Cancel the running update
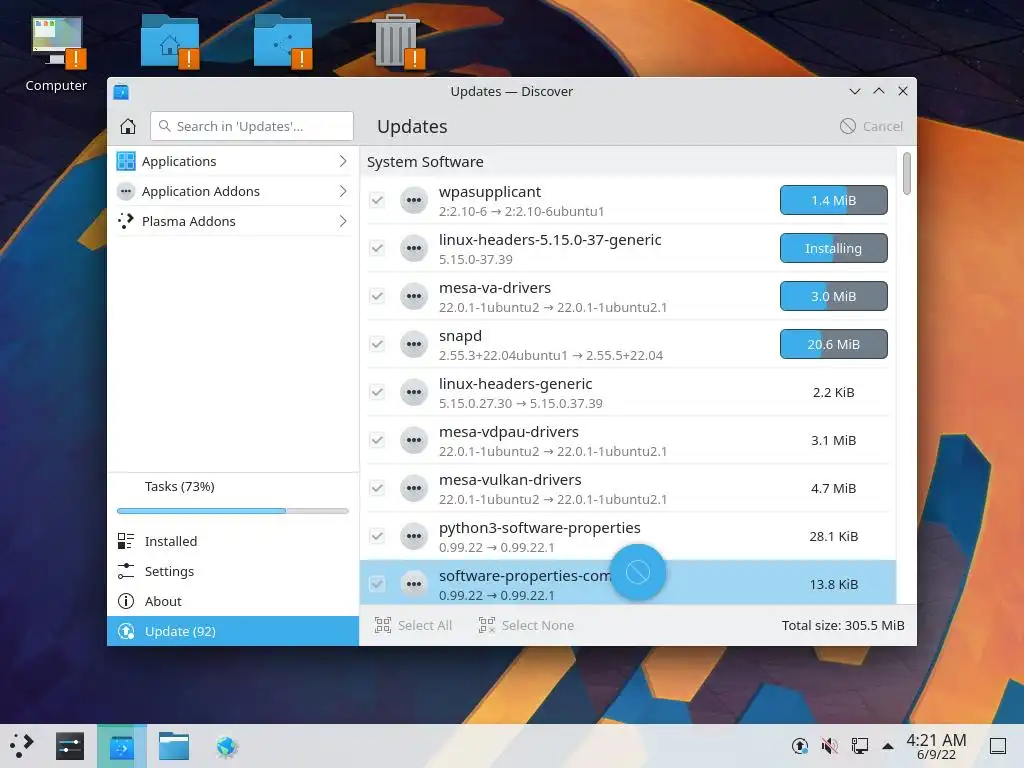This screenshot has width=1024, height=768. coord(871,126)
